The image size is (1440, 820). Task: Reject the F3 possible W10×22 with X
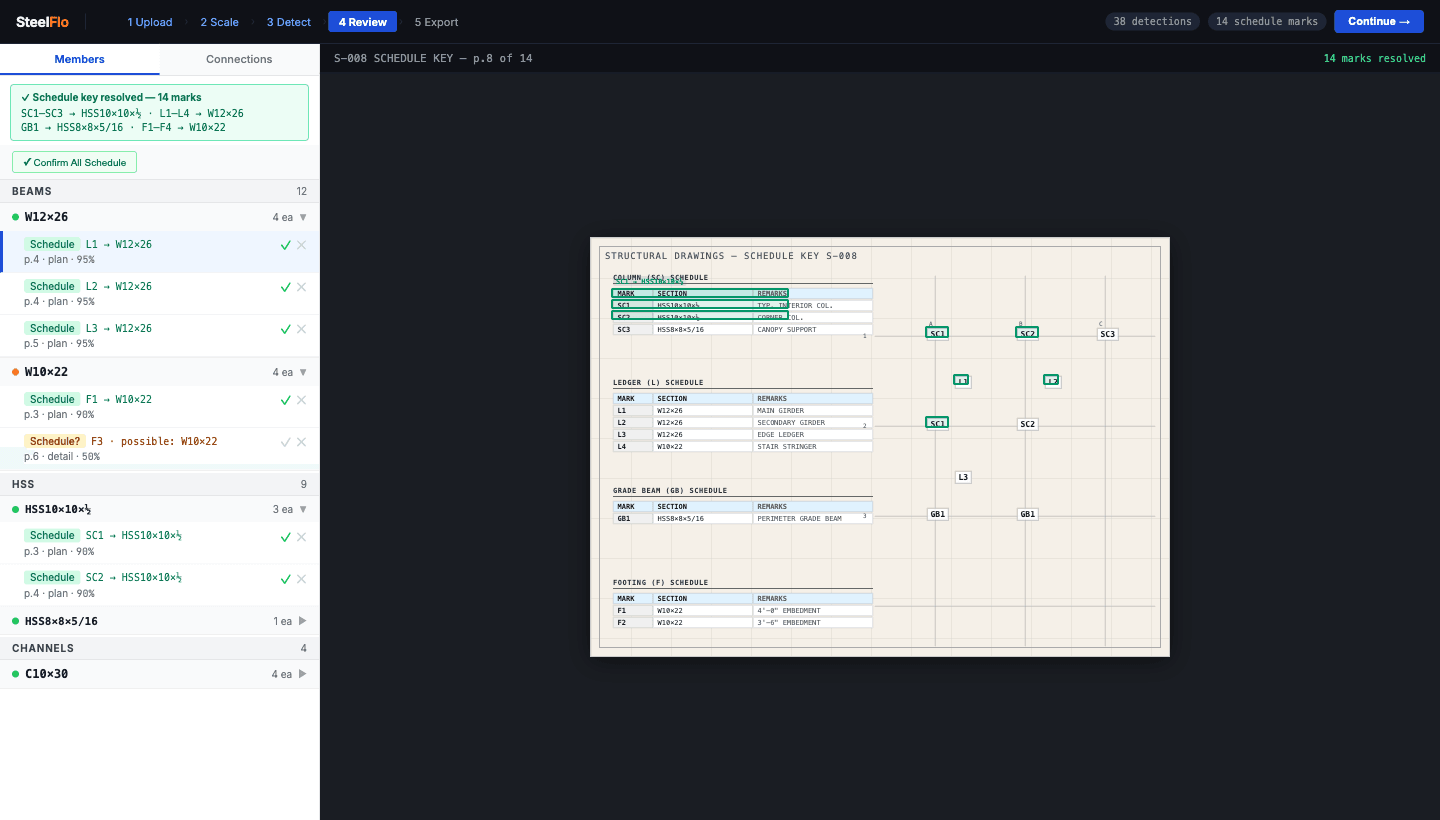(x=302, y=442)
